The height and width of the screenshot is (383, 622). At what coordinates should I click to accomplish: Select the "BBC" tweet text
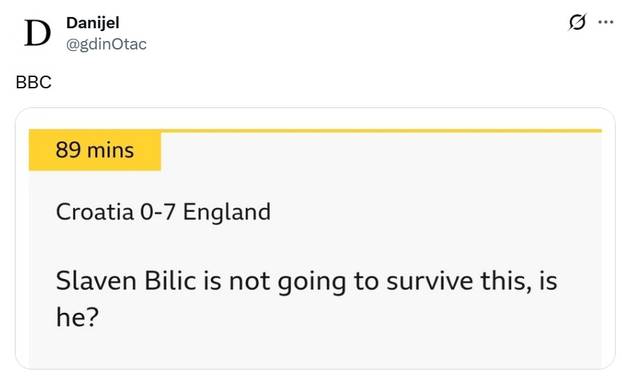(34, 82)
